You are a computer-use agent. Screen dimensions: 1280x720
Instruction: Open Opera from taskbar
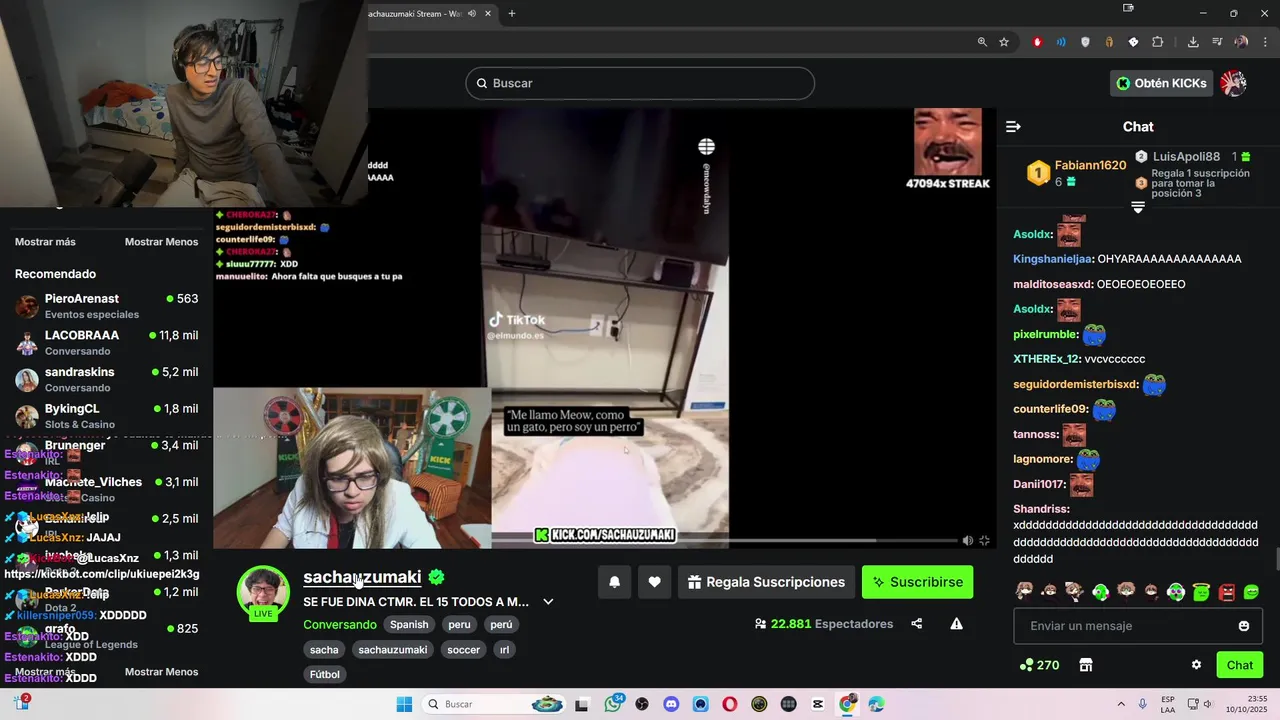(x=730, y=704)
